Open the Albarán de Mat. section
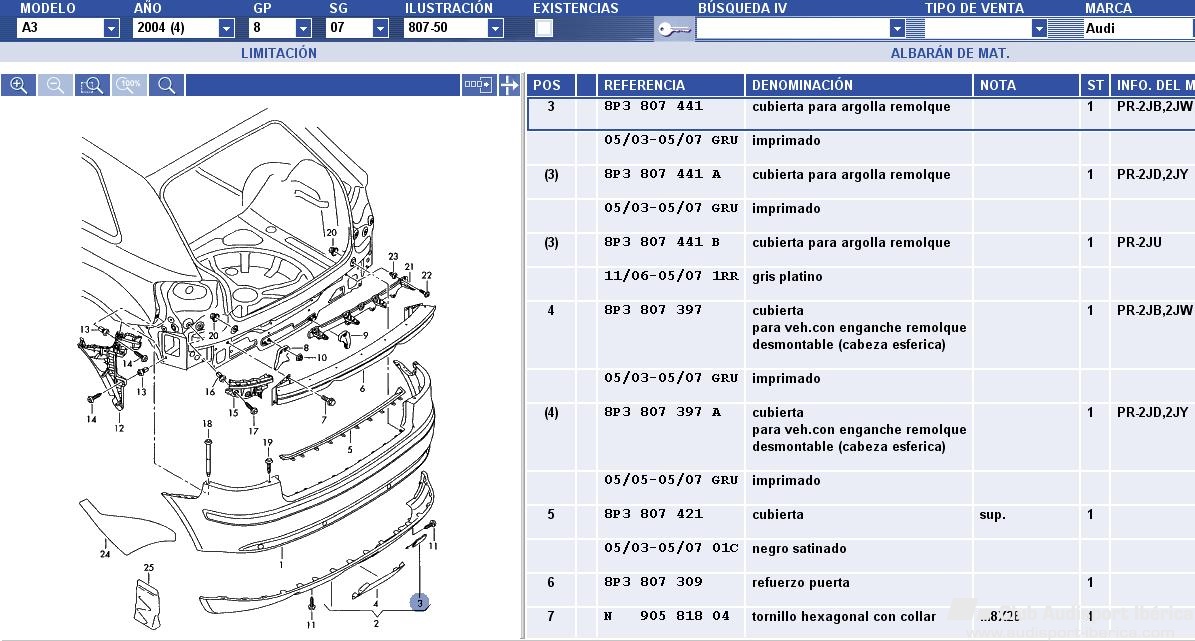Viewport: 1195px width, 641px height. point(950,53)
